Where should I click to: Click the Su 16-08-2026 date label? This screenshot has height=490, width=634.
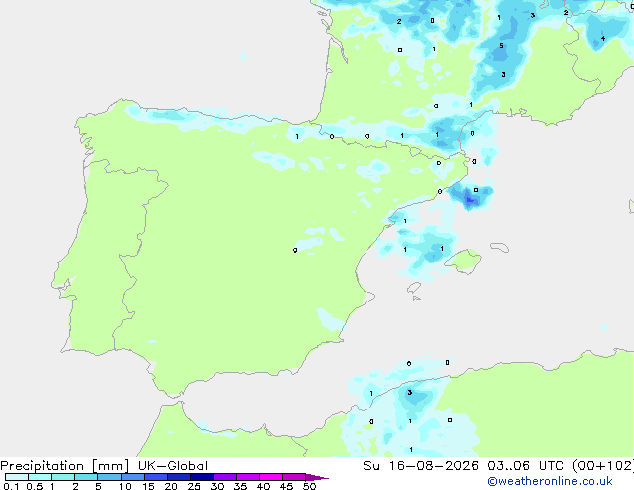421,466
